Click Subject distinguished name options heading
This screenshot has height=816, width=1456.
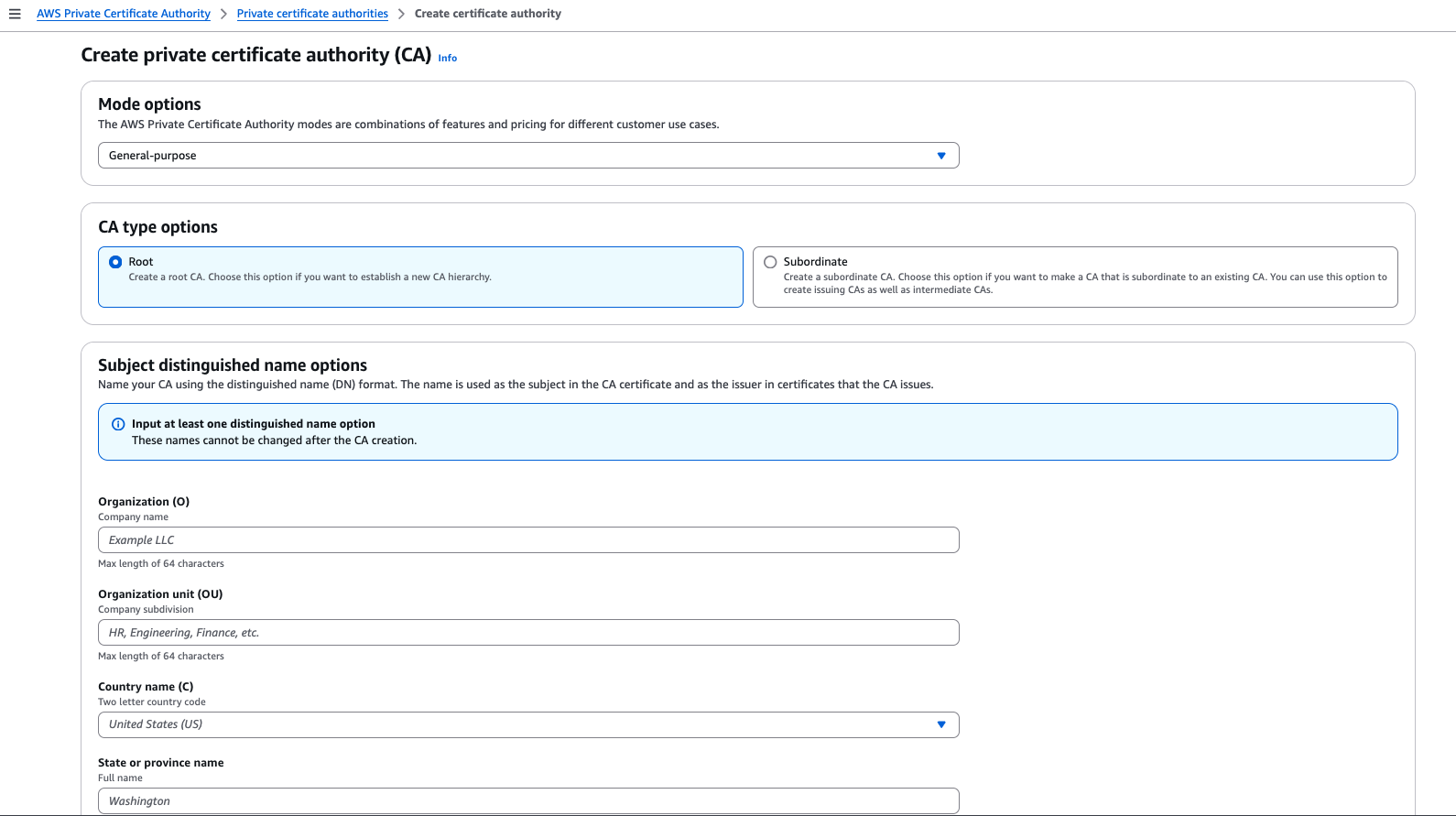coord(233,365)
